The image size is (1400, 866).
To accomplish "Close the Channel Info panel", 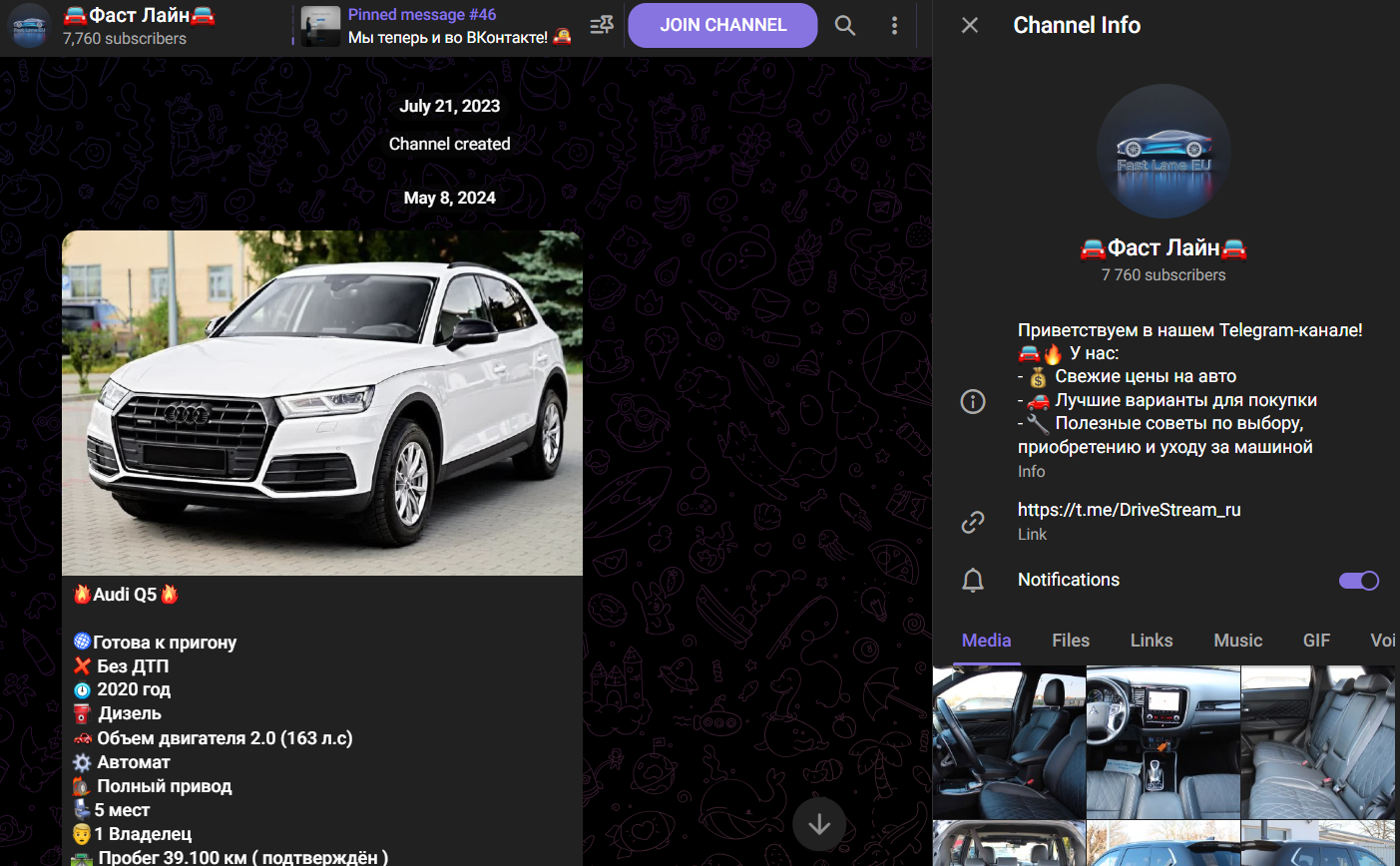I will pos(970,26).
